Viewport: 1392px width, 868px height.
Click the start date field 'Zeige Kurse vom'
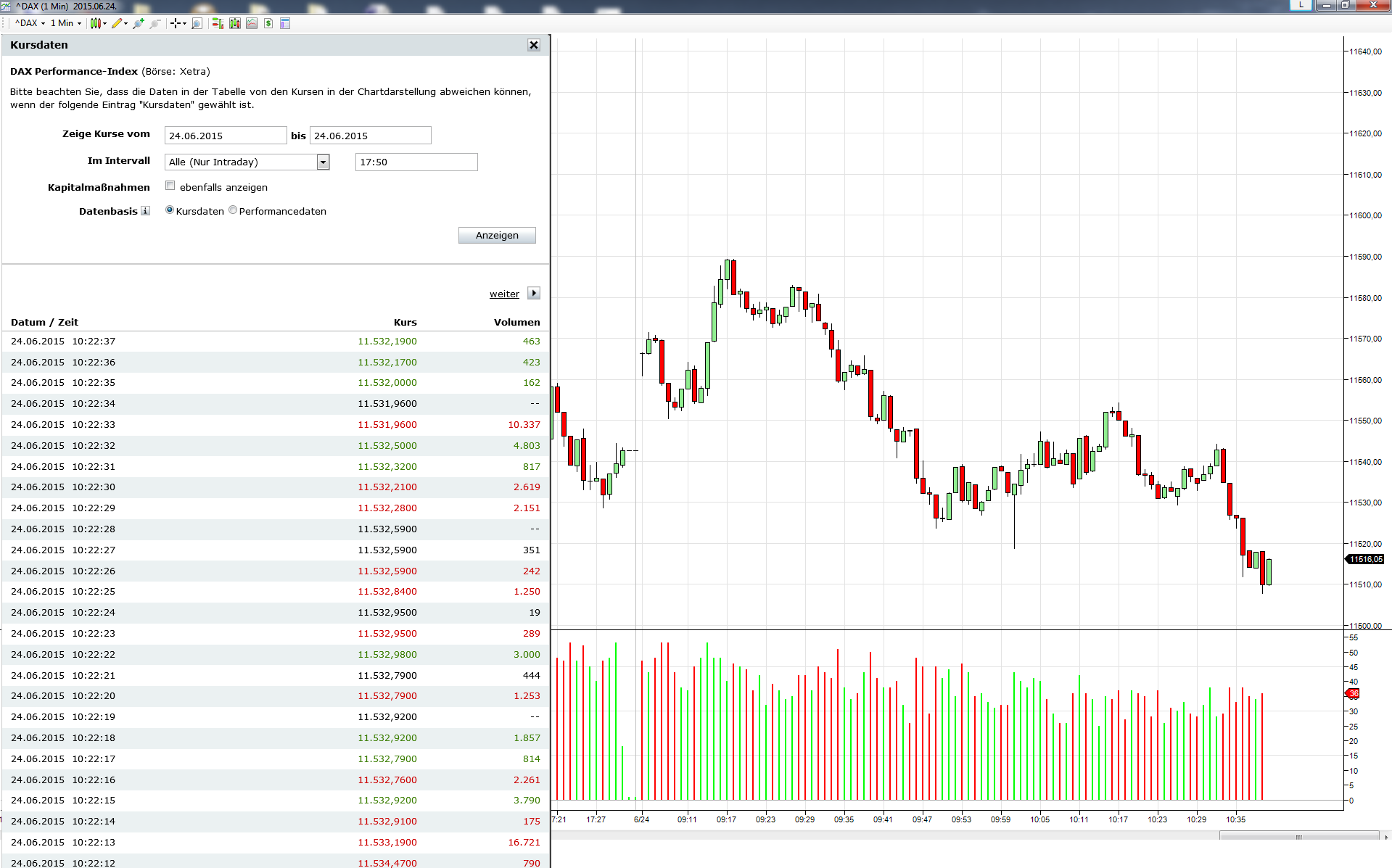pyautogui.click(x=226, y=136)
